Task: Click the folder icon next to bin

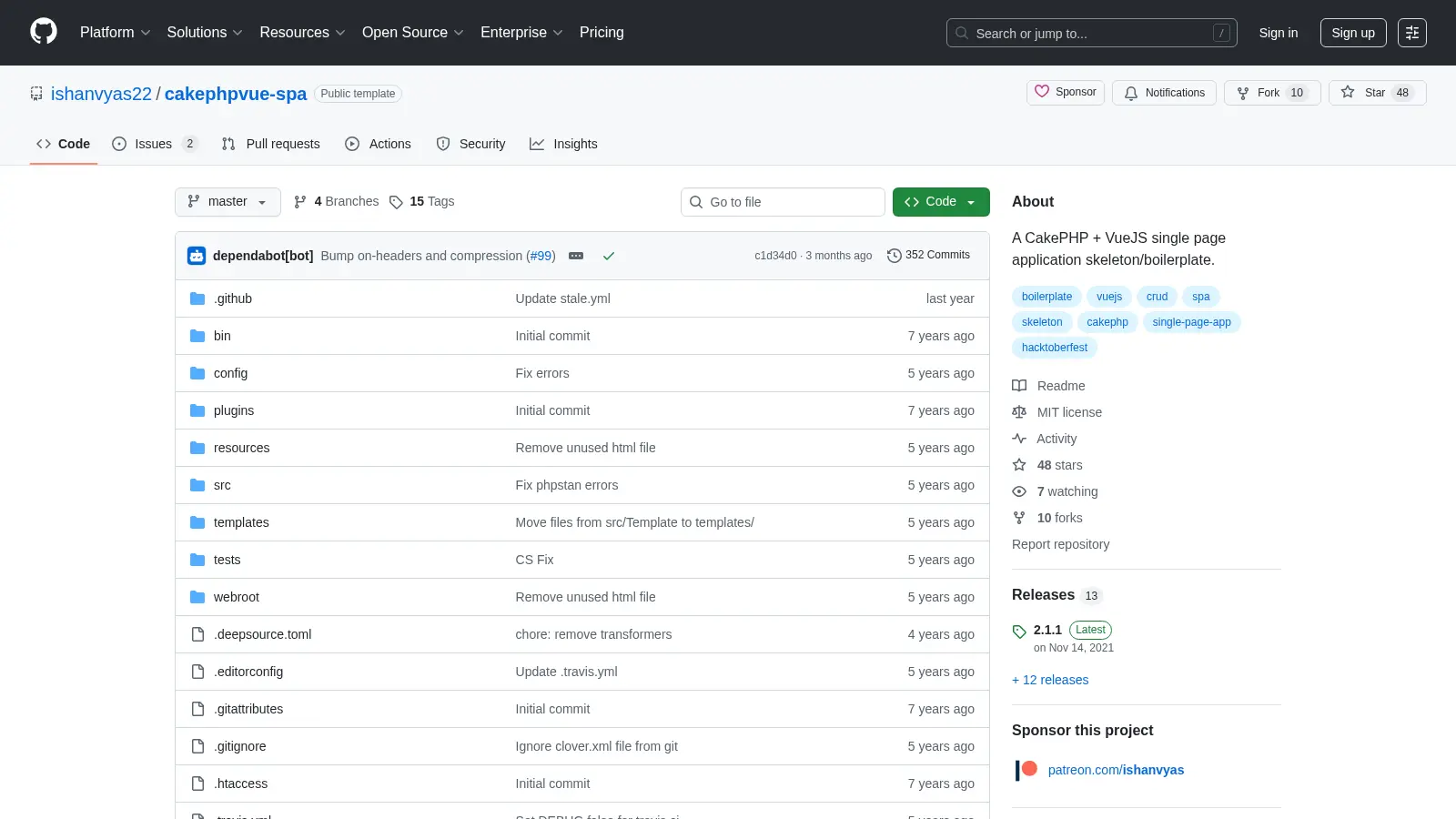Action: [197, 336]
